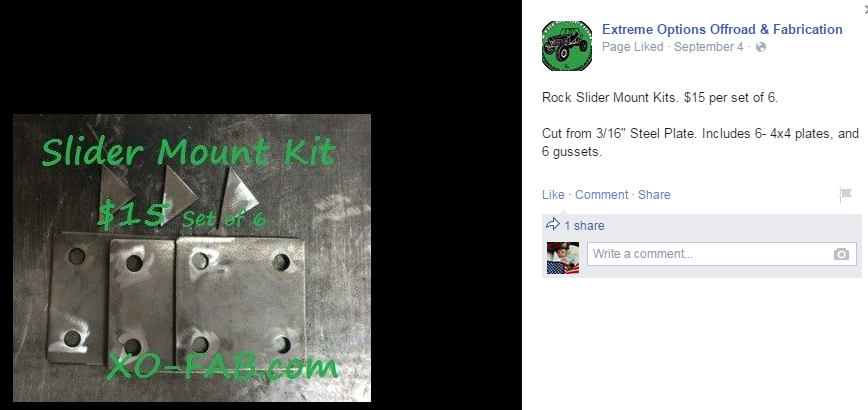
Task: View the 1 share details
Action: 584,226
